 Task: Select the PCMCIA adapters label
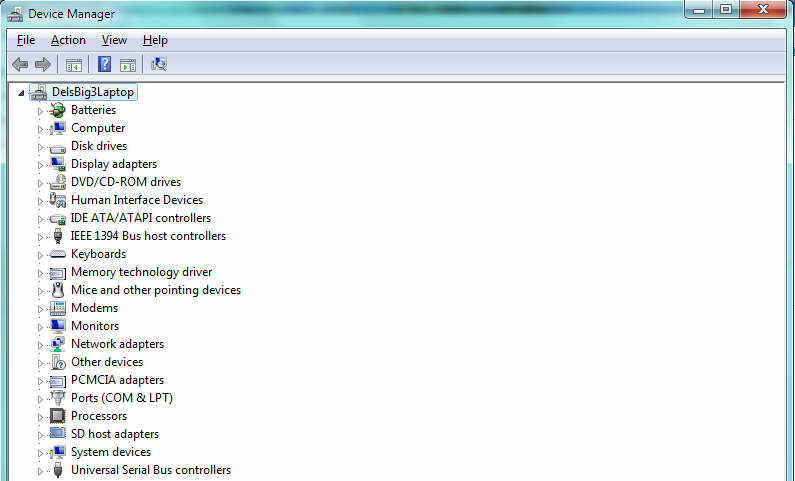pyautogui.click(x=117, y=380)
